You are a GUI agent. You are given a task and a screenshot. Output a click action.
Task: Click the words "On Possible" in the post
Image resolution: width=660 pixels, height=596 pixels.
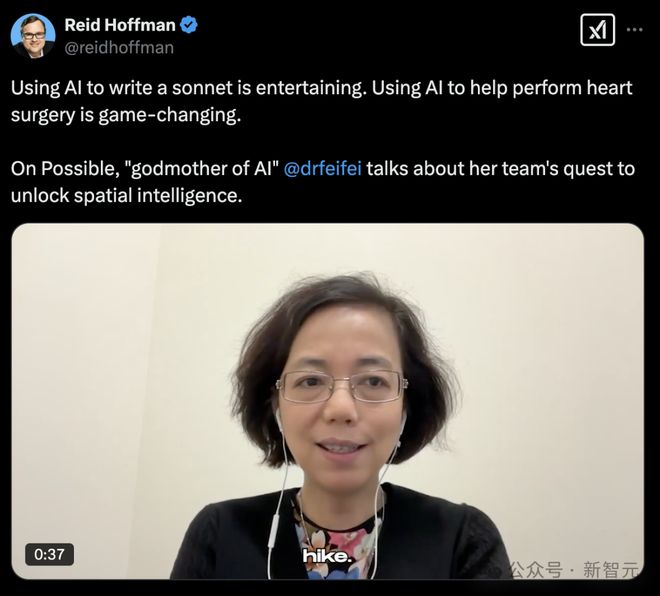63,168
